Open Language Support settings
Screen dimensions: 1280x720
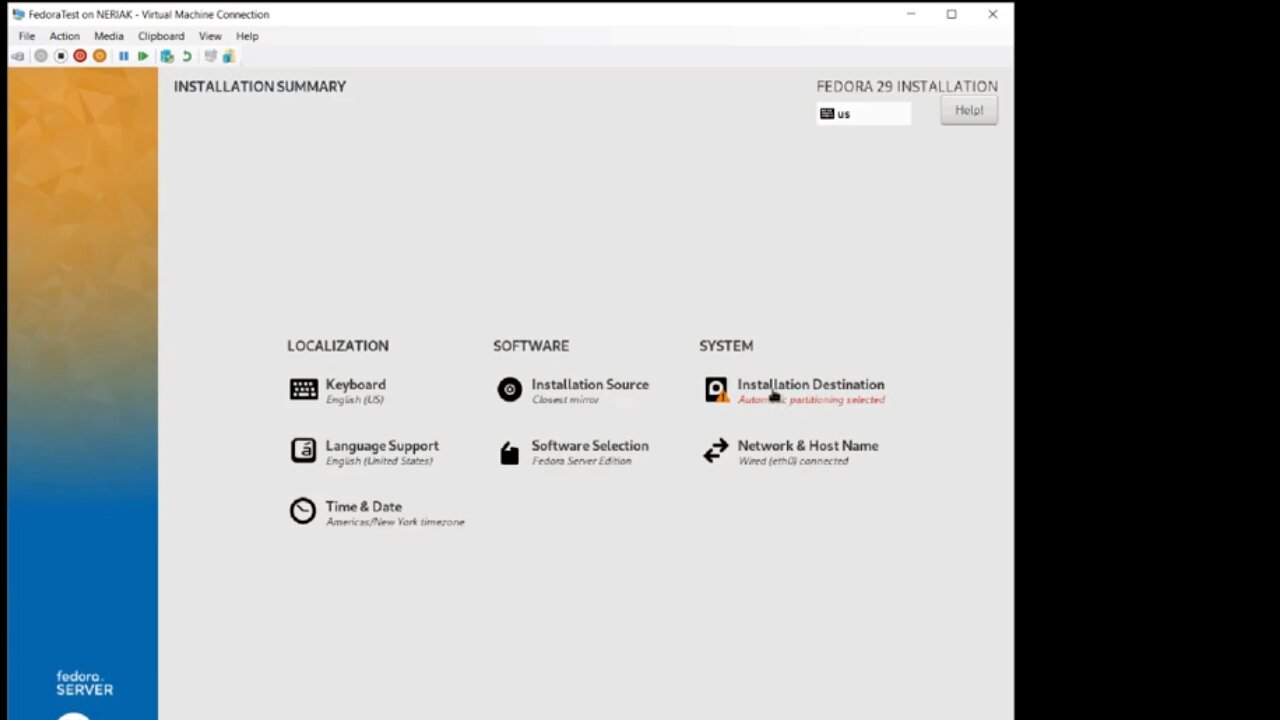[x=382, y=446]
